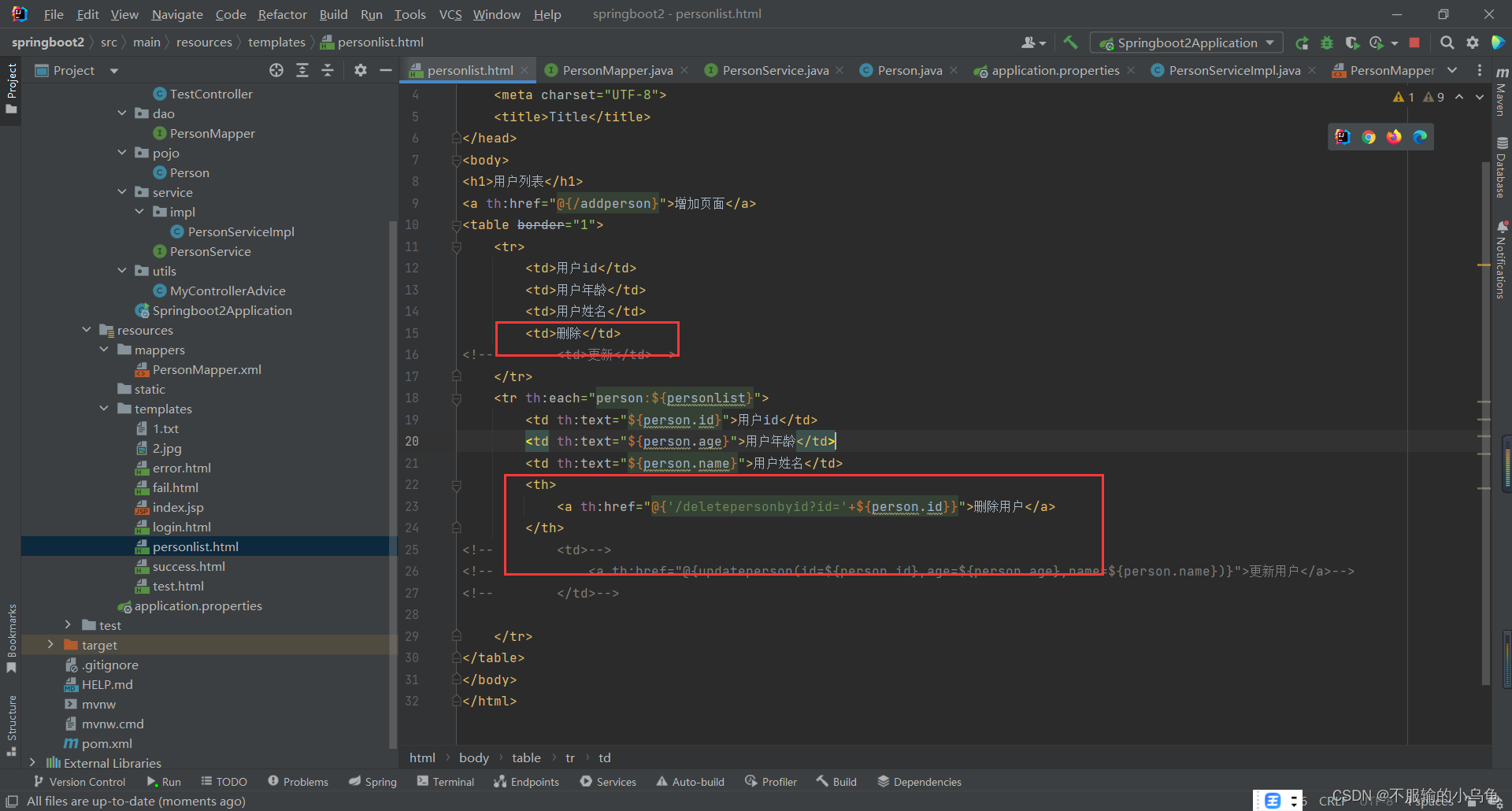
Task: Click the Profiler run icon
Action: [x=1377, y=43]
